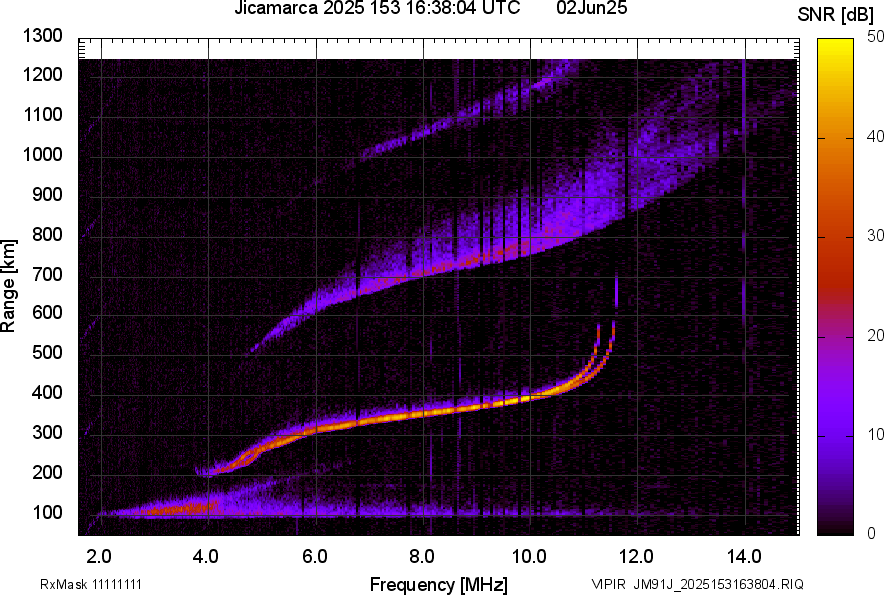Click the date label '02Jun25'
Screen dimensions: 884x595
click(x=591, y=8)
